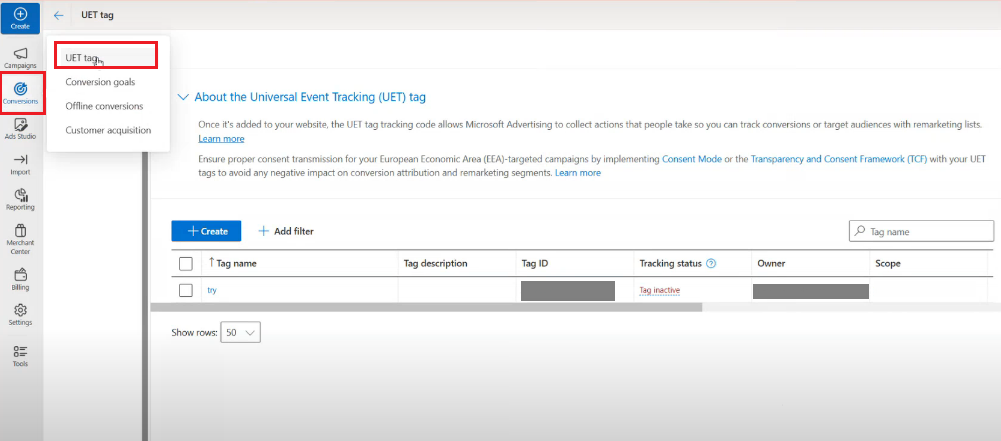The width and height of the screenshot is (1001, 441).
Task: Open Campaigns from the sidebar
Action: (x=20, y=58)
